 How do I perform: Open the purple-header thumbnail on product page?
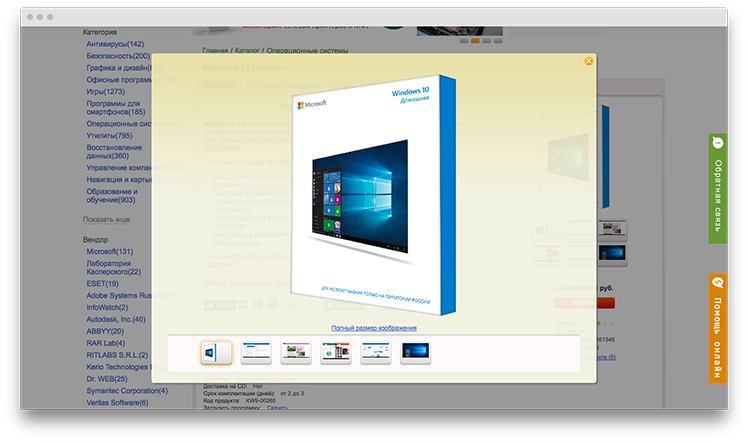coord(612,229)
